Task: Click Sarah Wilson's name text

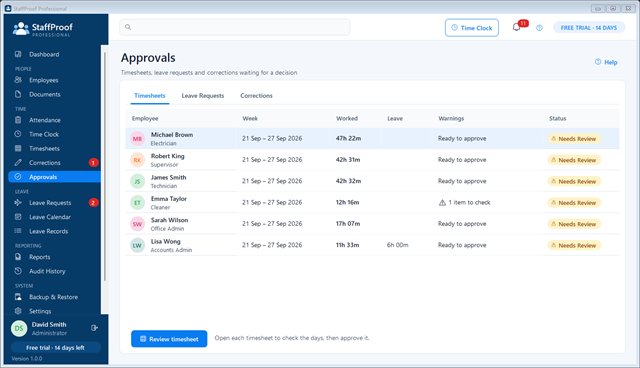Action: (169, 220)
